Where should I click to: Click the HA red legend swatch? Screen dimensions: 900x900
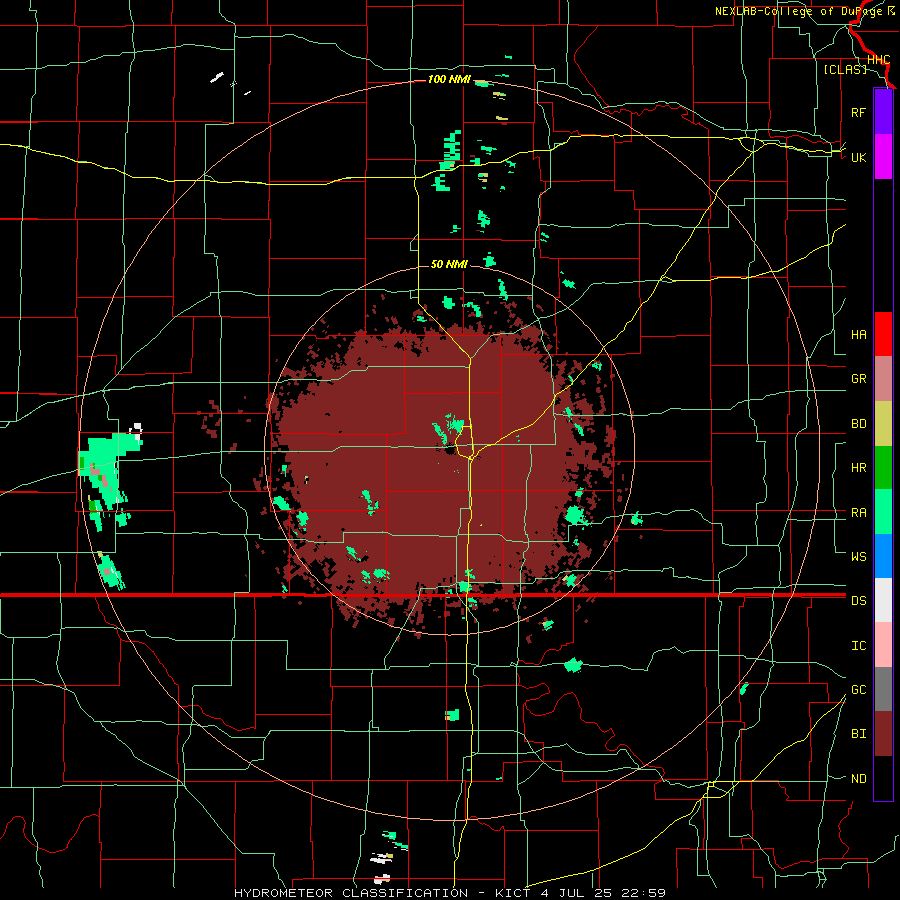click(883, 334)
